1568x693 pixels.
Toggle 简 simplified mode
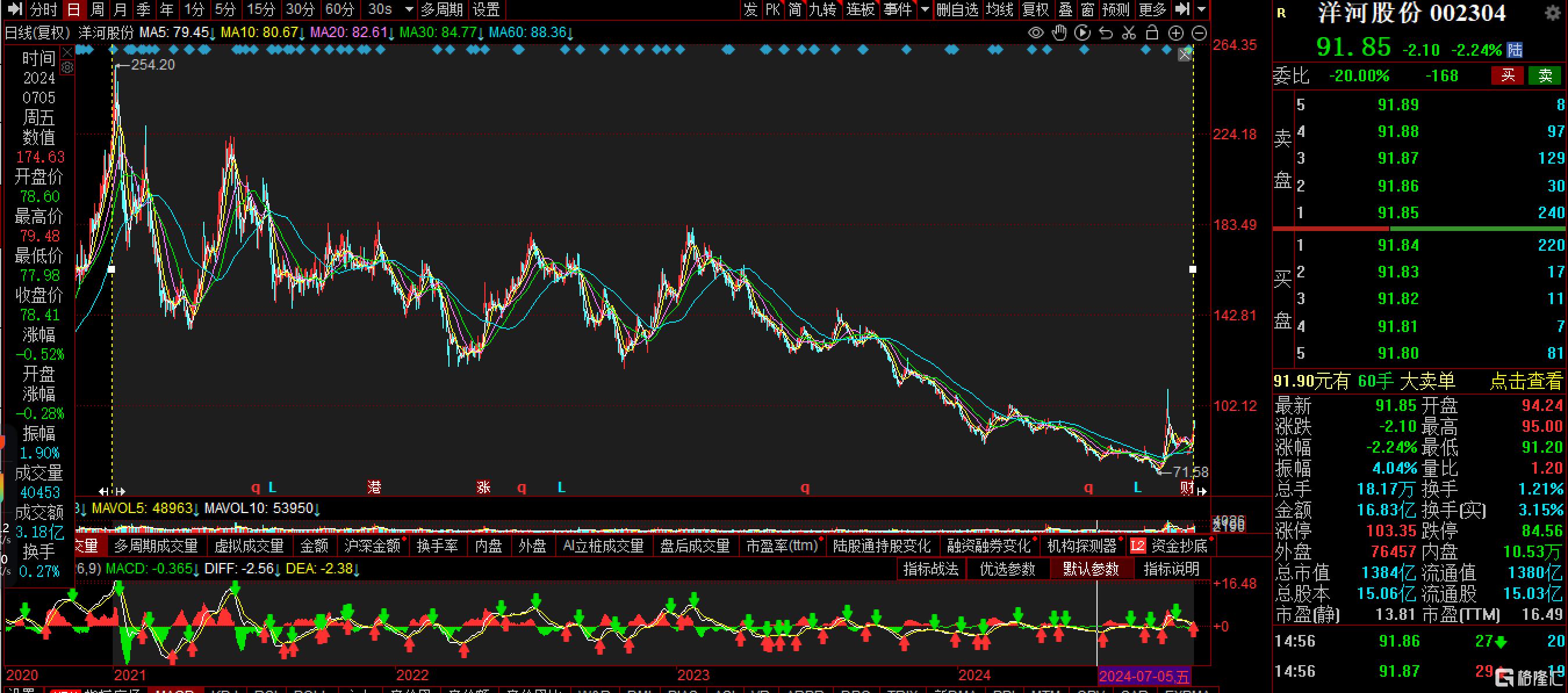795,9
